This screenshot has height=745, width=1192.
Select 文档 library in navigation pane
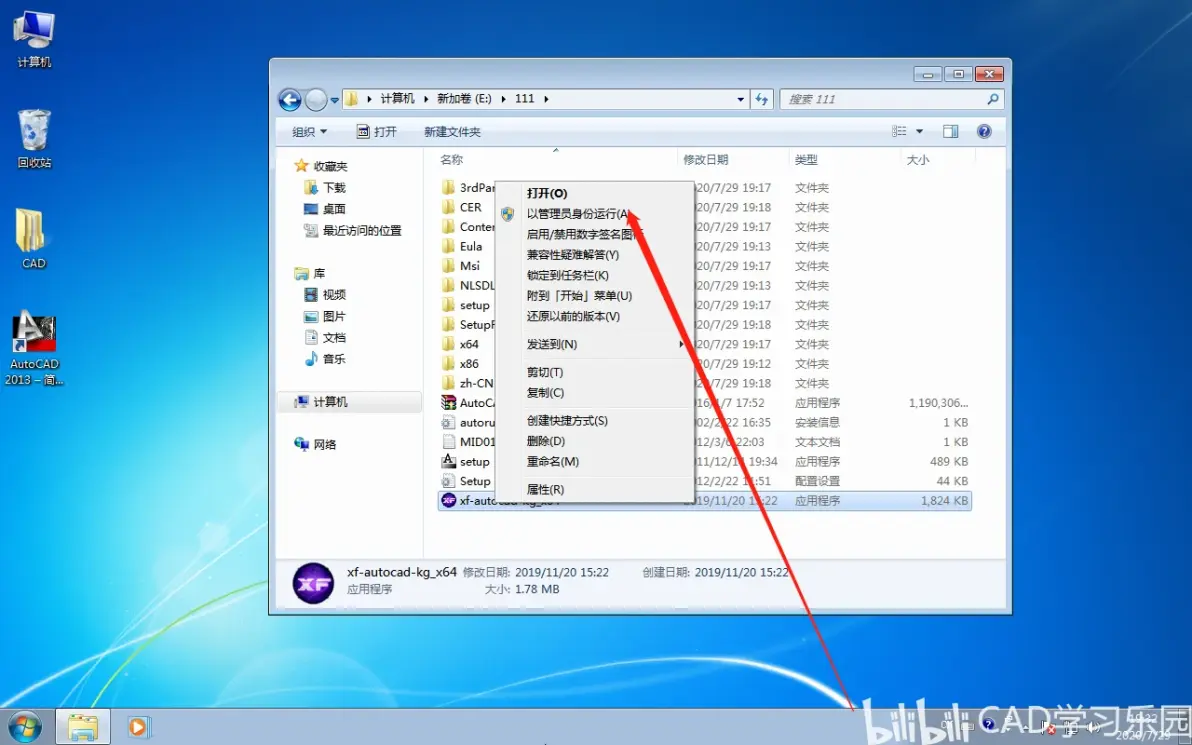tap(334, 338)
